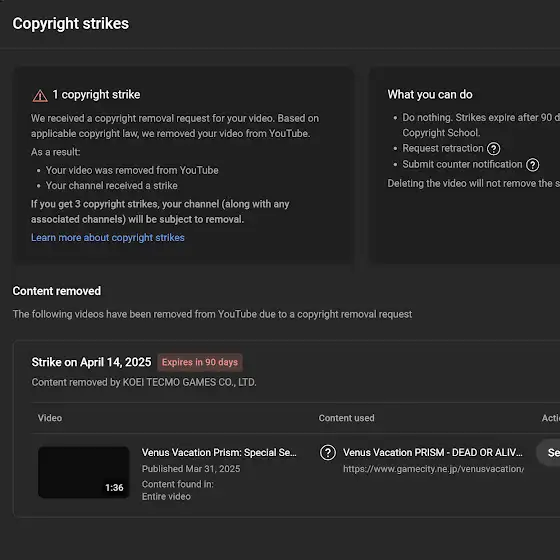Click the Content removed section heading
Screen dimensions: 560x560
click(x=57, y=291)
